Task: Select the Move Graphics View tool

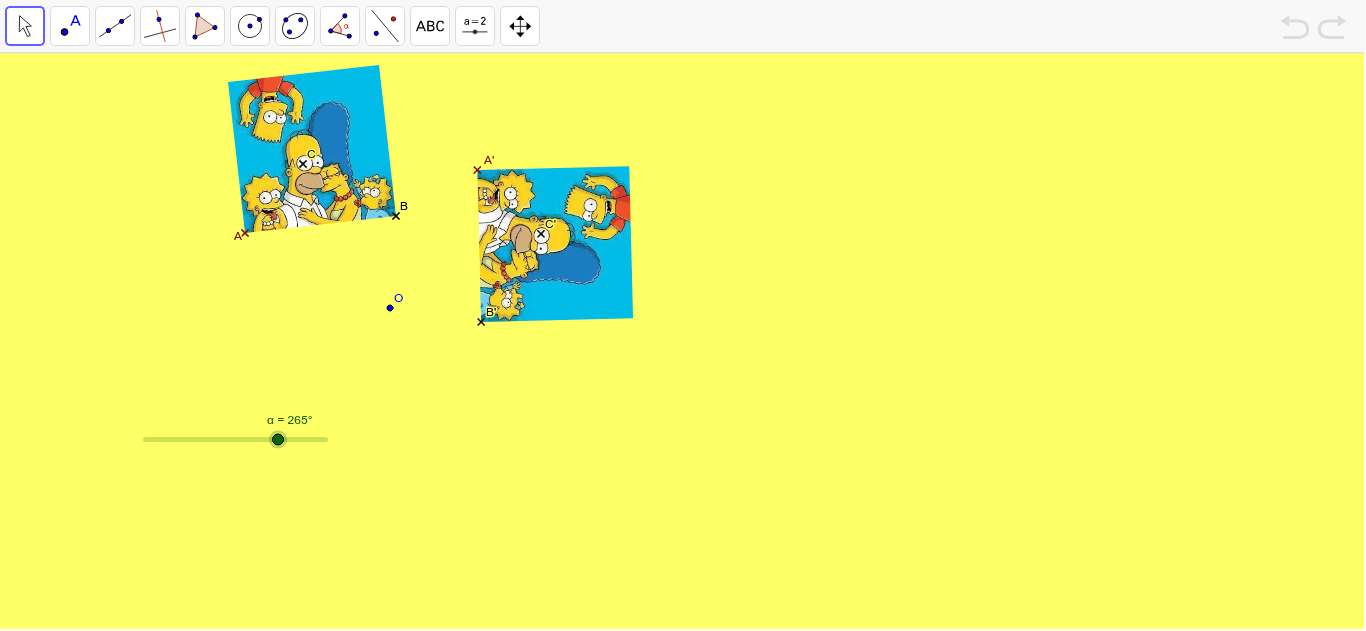Action: (520, 26)
